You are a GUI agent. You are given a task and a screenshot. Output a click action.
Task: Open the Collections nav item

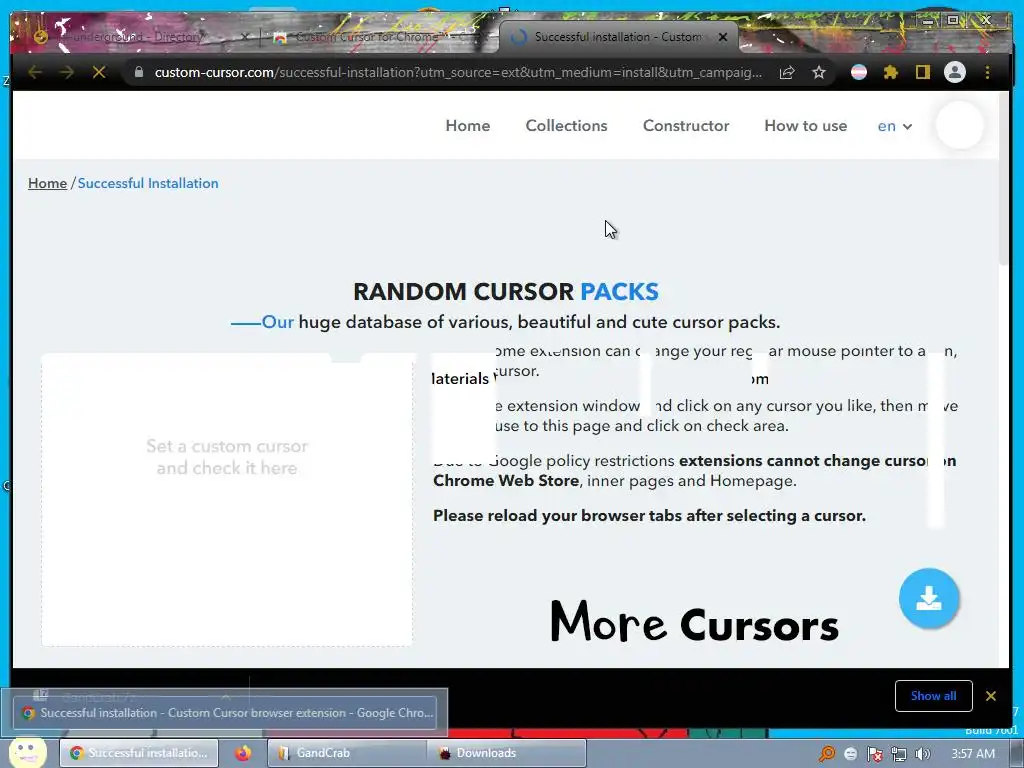pyautogui.click(x=566, y=125)
